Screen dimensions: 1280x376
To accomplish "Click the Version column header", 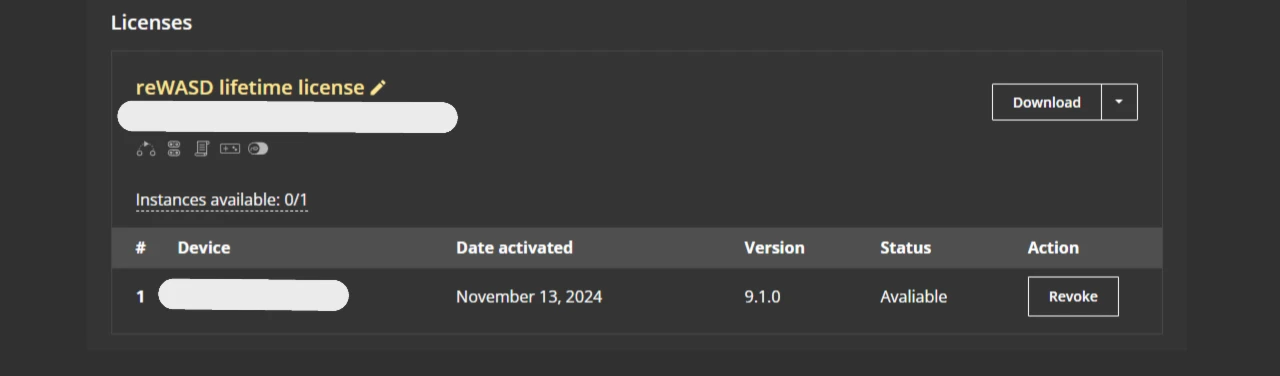I will 774,248.
